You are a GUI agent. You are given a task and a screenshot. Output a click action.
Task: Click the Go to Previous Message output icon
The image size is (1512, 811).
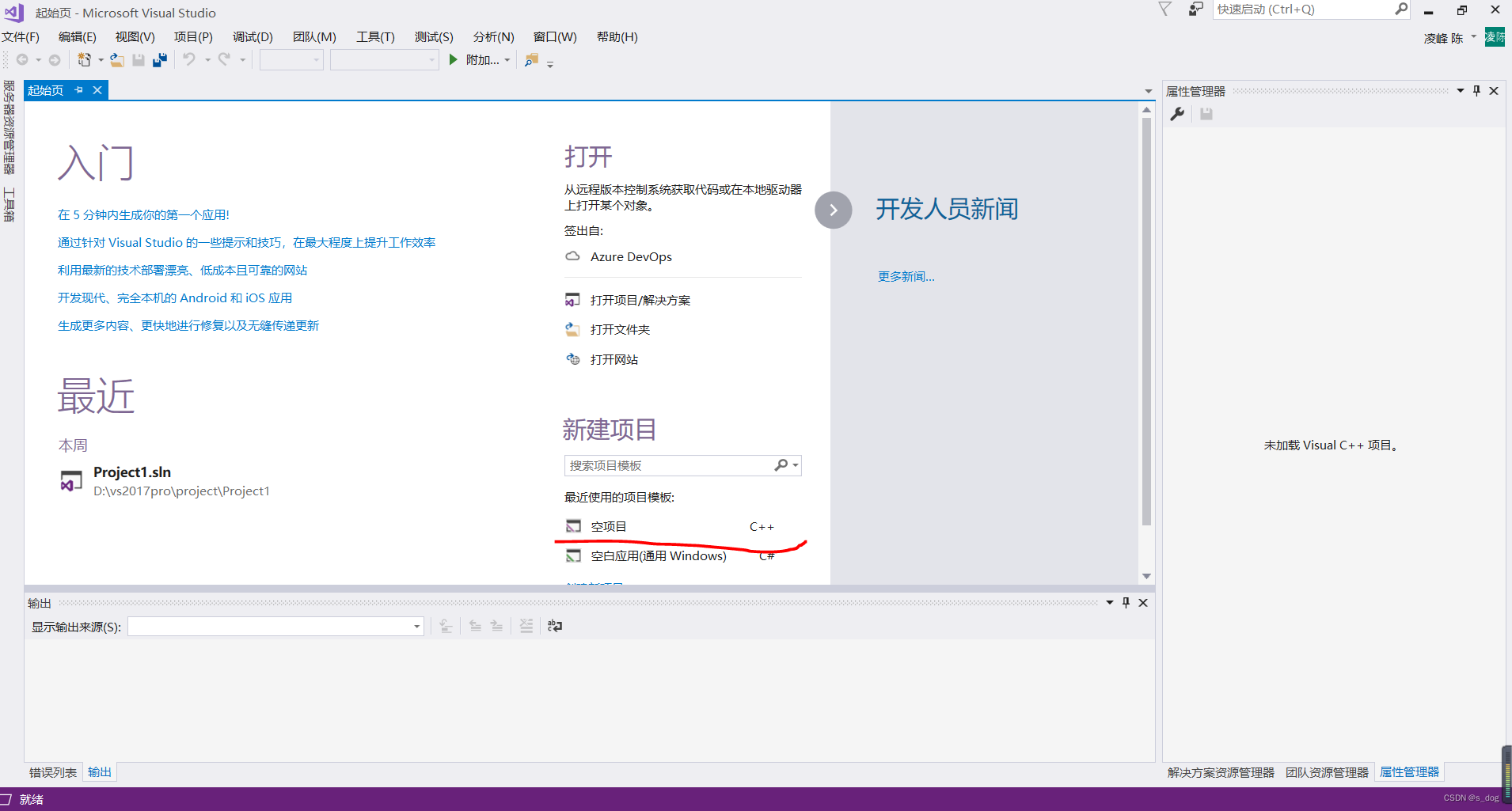click(x=475, y=626)
